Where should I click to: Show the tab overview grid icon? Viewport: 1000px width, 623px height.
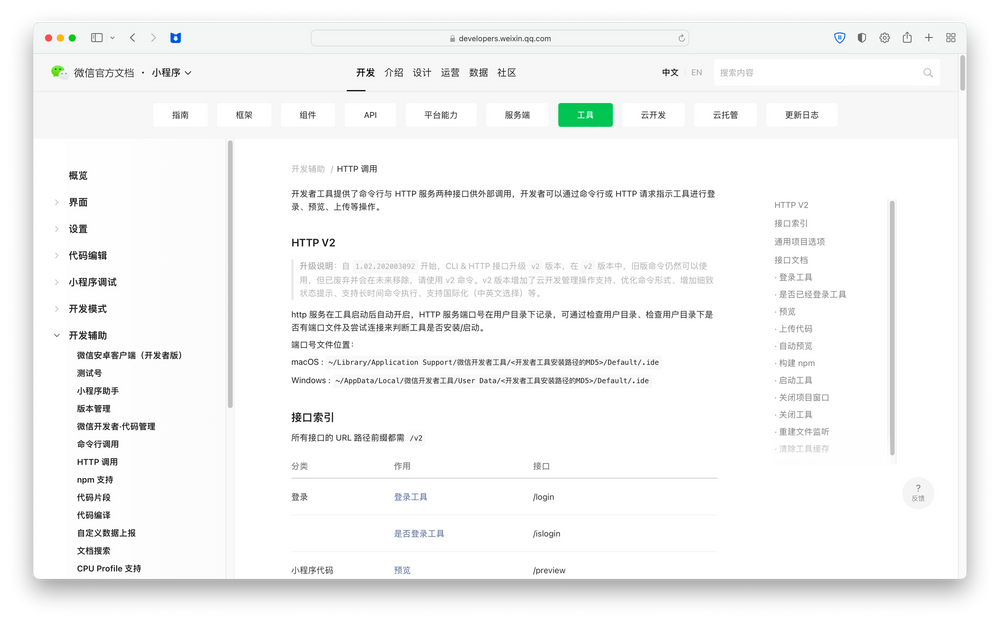click(x=951, y=37)
